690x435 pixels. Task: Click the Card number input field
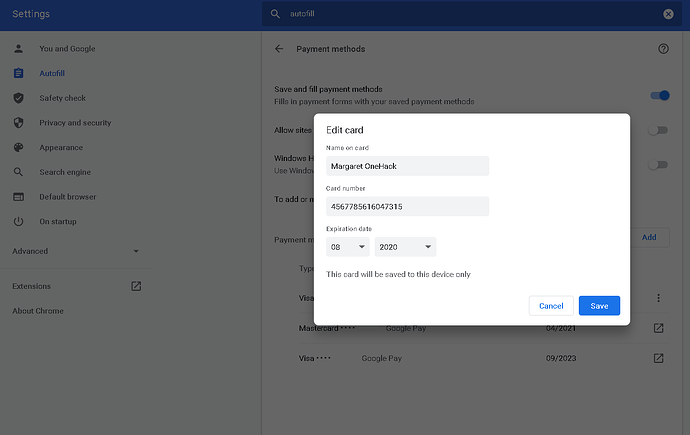(x=407, y=206)
